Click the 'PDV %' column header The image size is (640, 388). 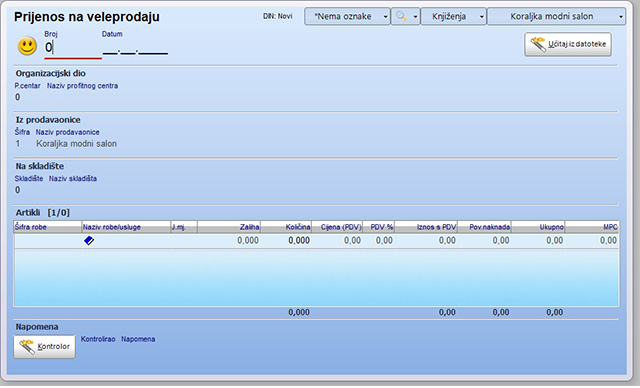point(378,227)
